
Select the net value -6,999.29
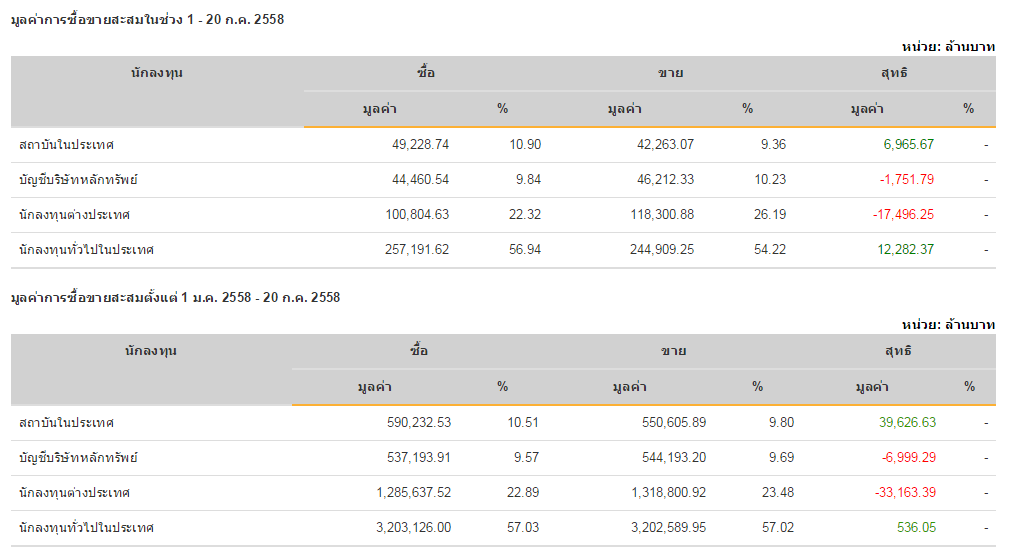(909, 458)
